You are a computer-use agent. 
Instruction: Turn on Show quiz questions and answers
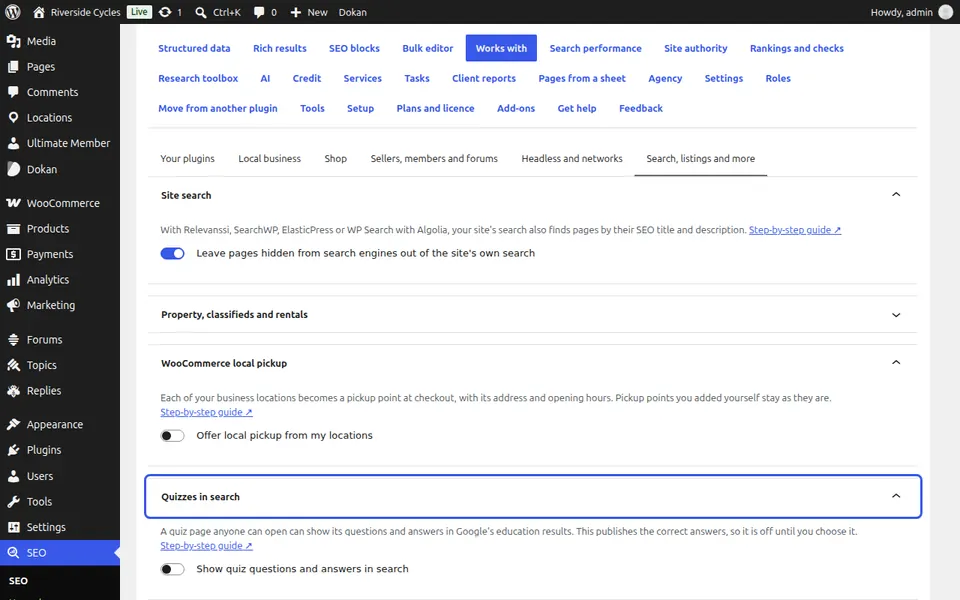[x=172, y=569]
